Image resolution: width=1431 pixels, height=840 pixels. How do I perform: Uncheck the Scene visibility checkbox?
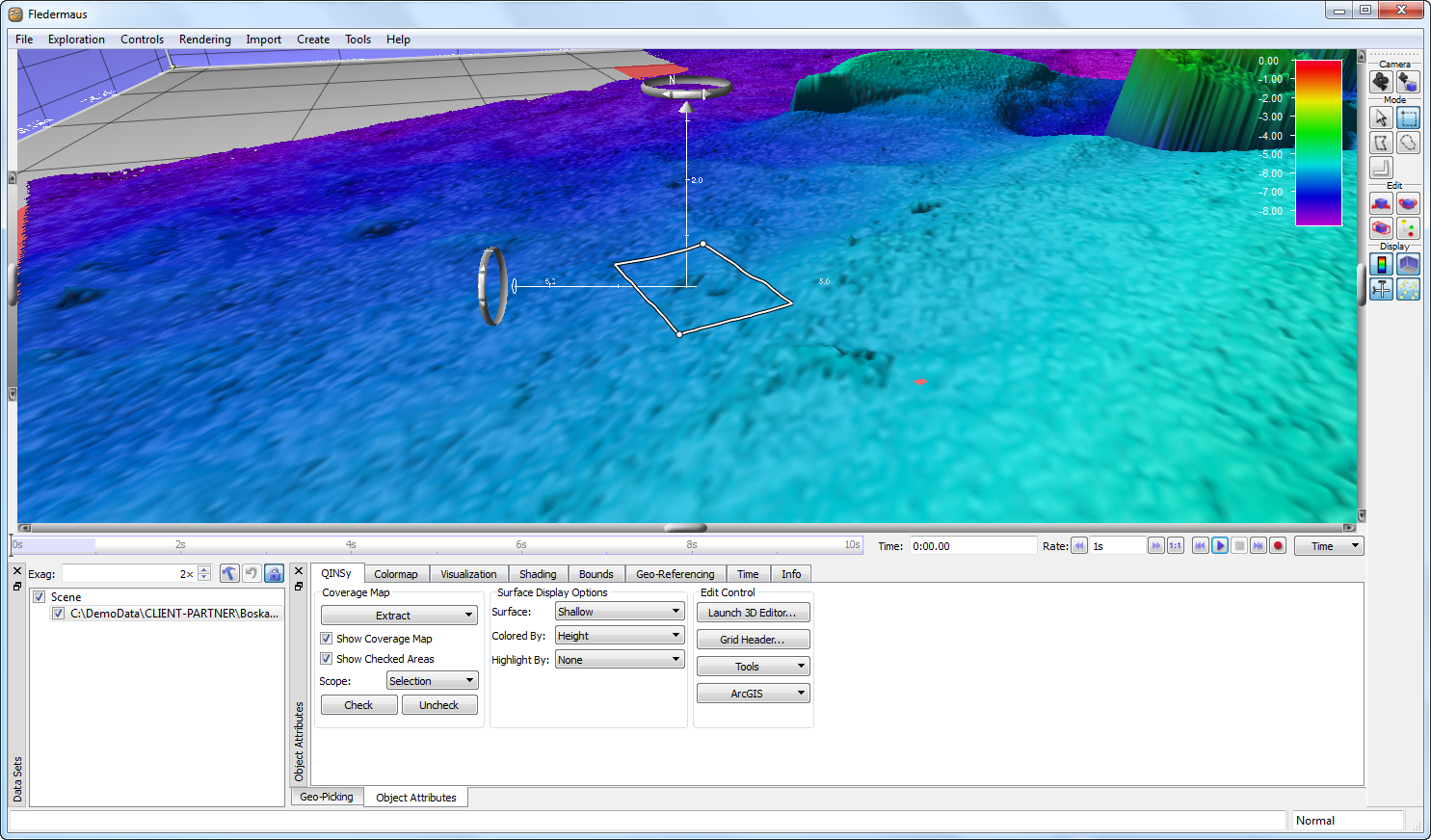(x=40, y=597)
